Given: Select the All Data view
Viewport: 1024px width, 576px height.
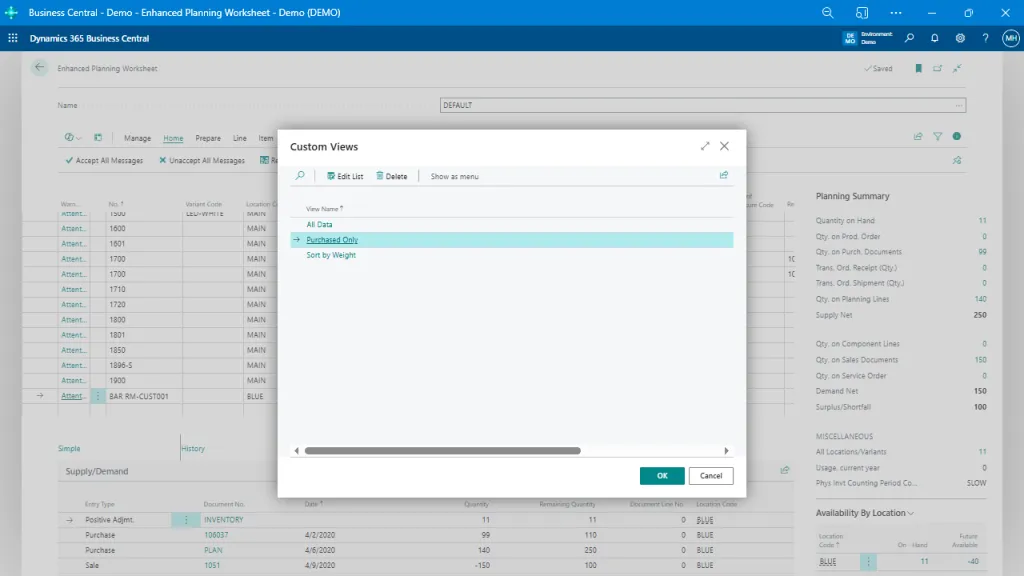Looking at the screenshot, I should 321,224.
